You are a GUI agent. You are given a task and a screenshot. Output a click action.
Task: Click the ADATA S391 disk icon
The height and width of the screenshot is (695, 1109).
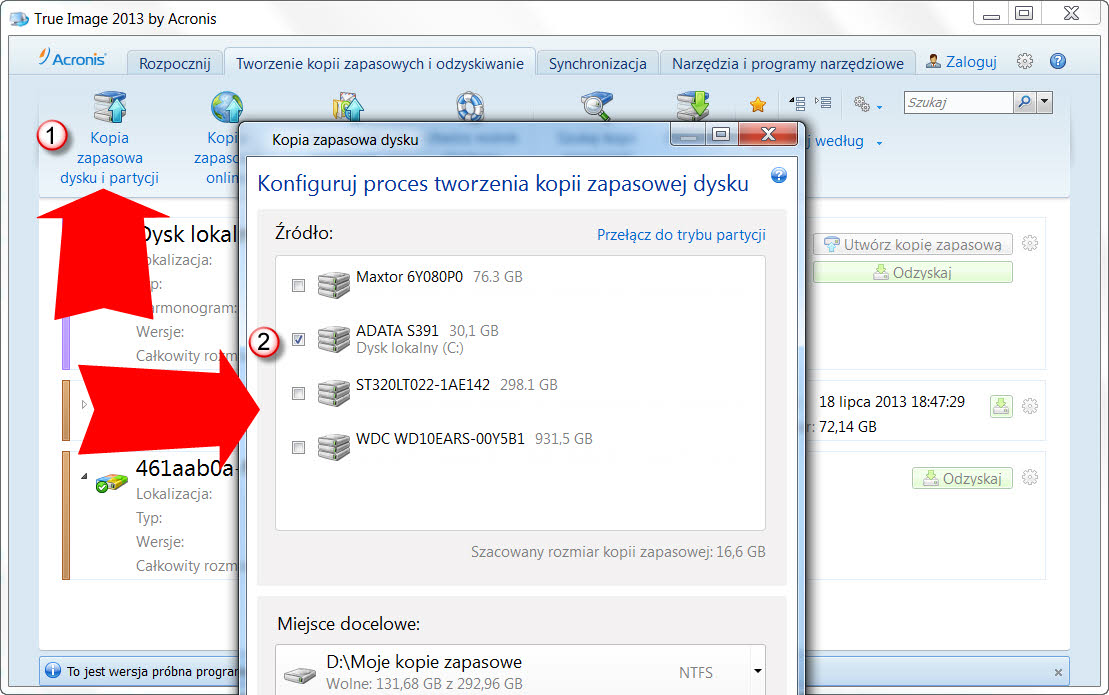pos(334,339)
